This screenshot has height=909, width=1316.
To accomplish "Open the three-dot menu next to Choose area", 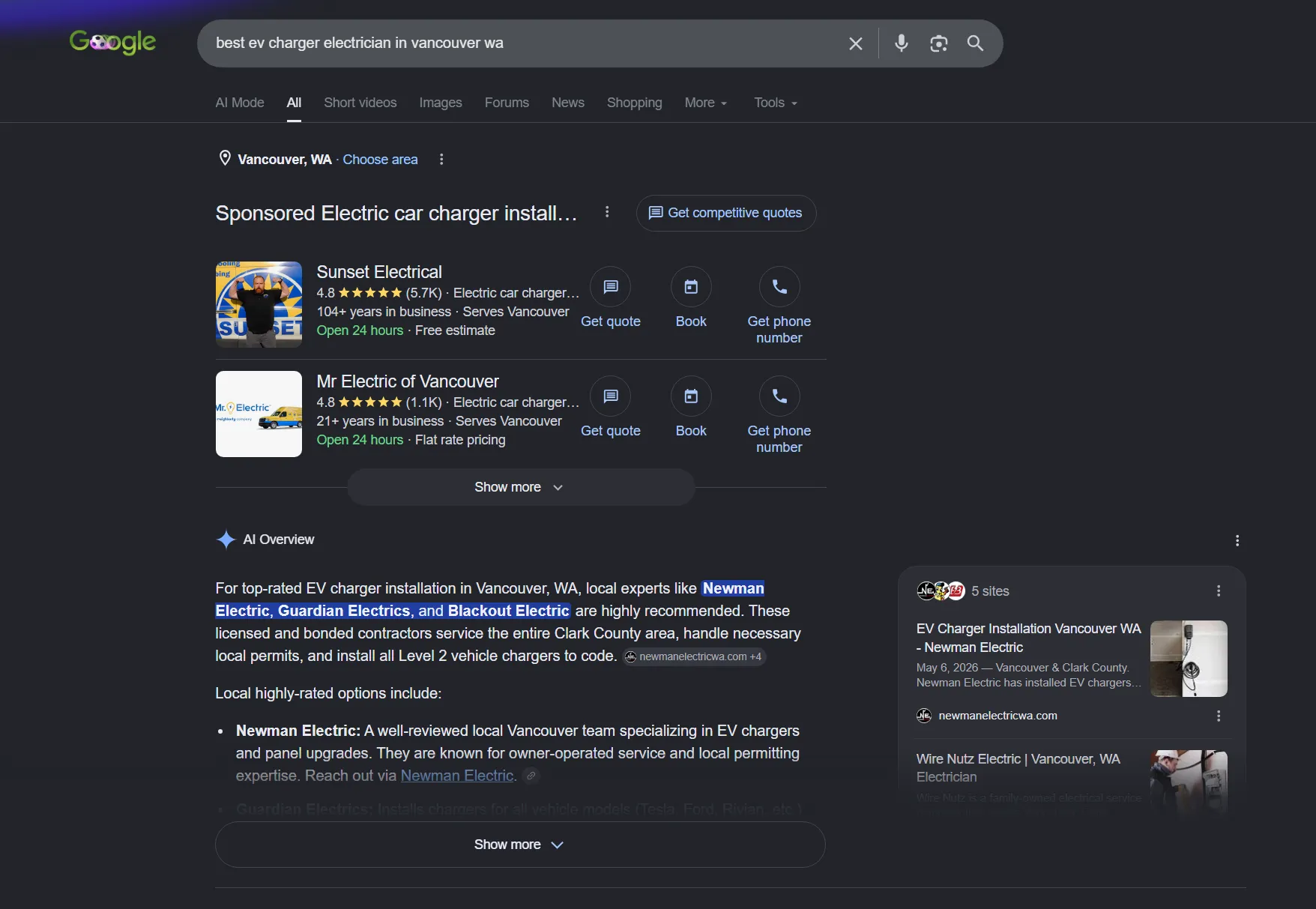I will [x=441, y=159].
